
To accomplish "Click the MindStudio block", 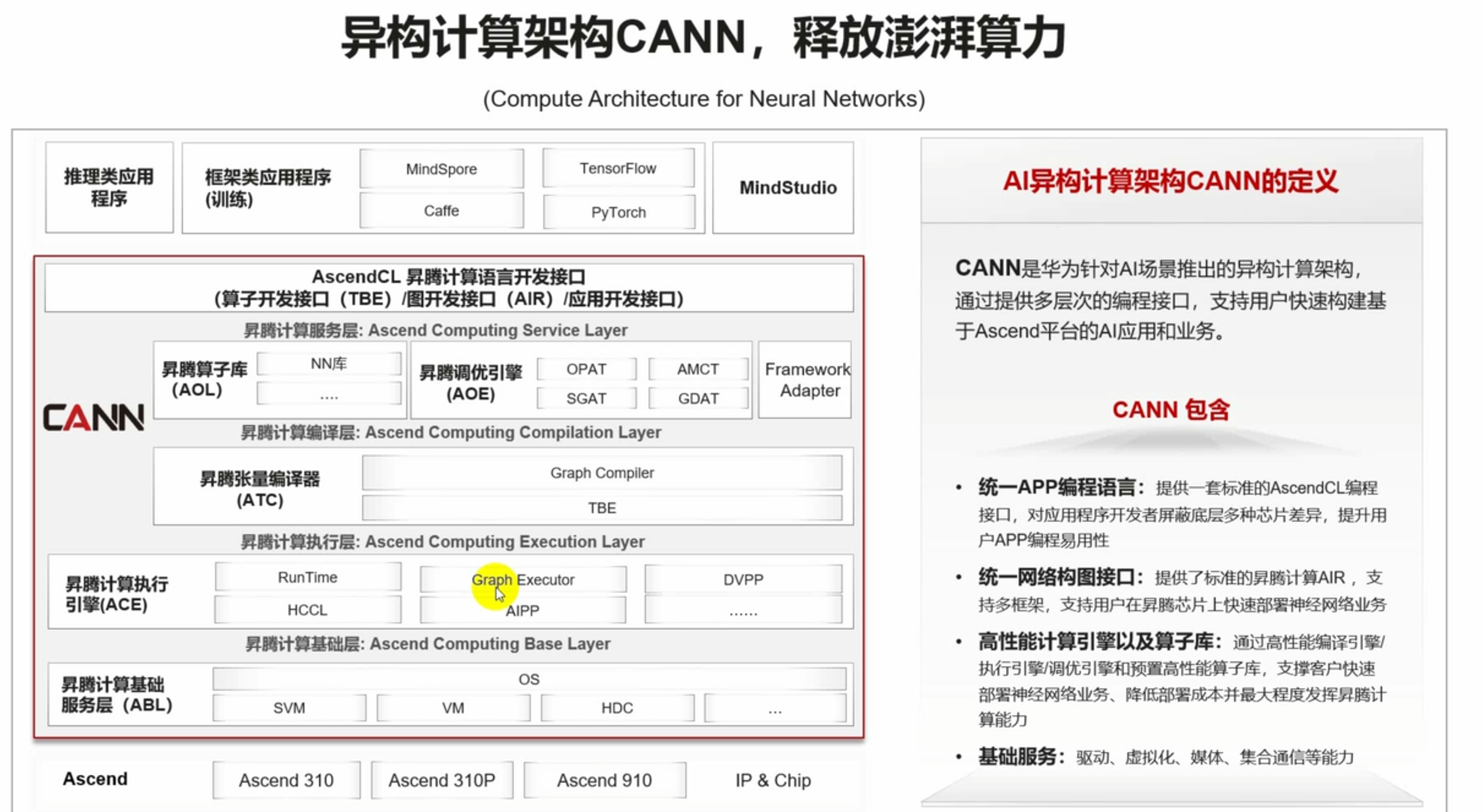I will point(788,187).
